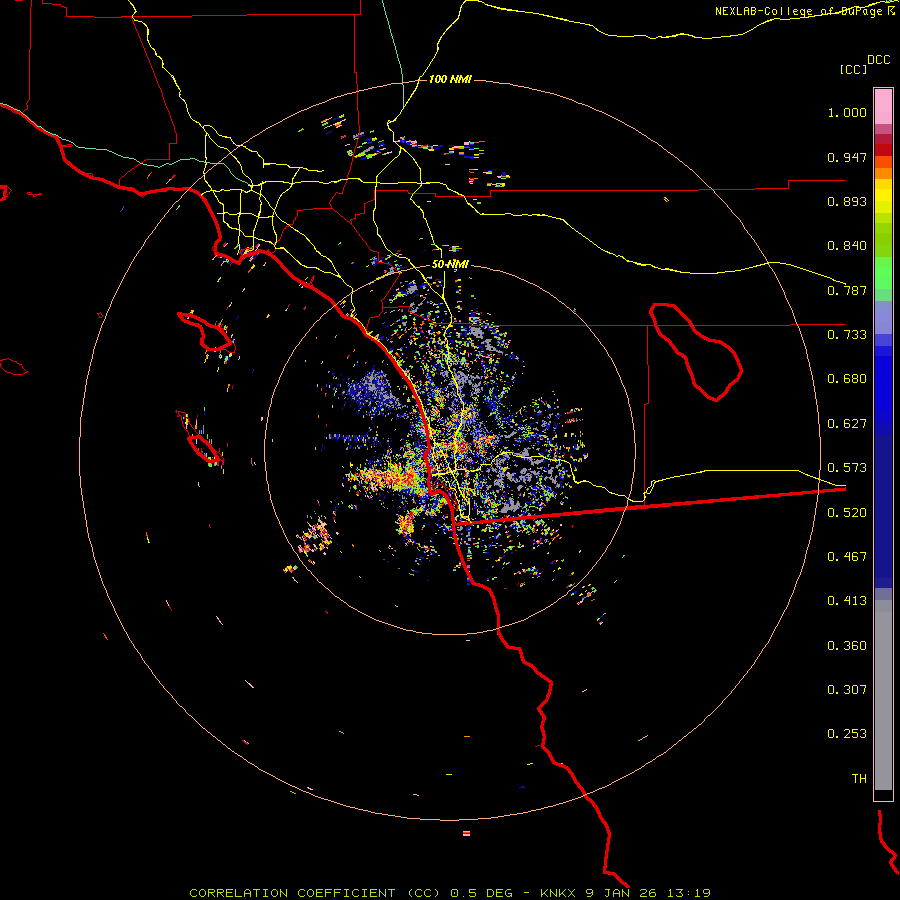Click the 0.947 scale label
Screen dimensions: 900x900
(847, 157)
